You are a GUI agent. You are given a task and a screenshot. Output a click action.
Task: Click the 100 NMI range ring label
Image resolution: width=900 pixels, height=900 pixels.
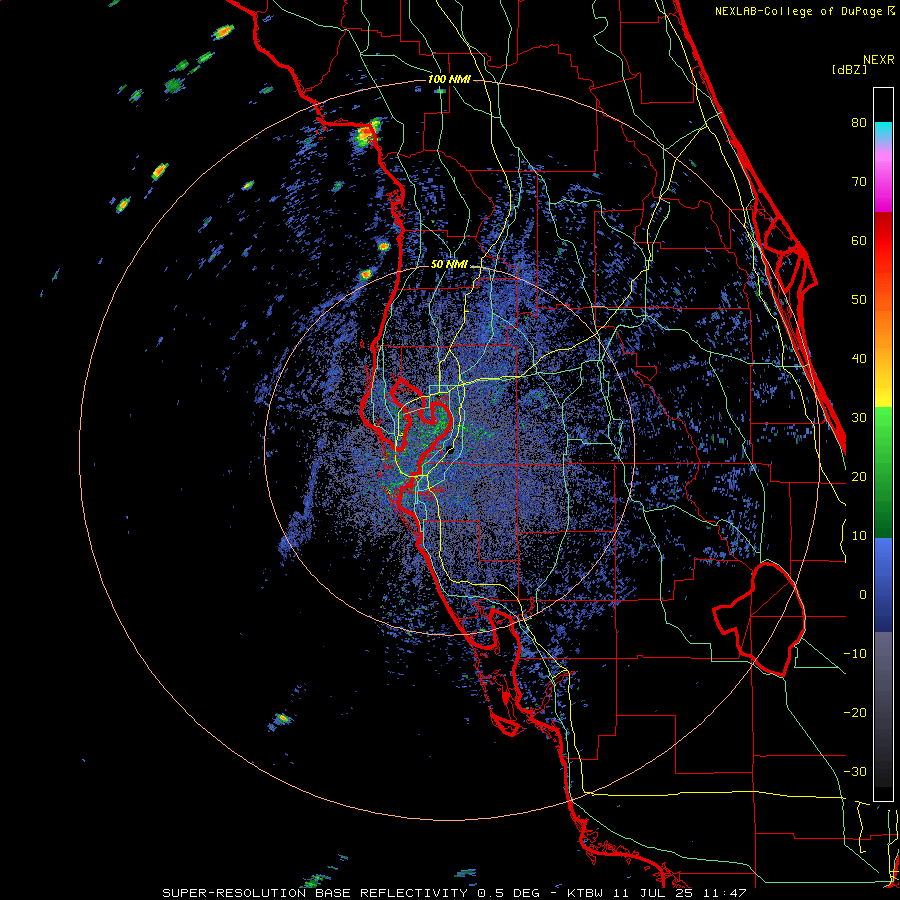449,79
